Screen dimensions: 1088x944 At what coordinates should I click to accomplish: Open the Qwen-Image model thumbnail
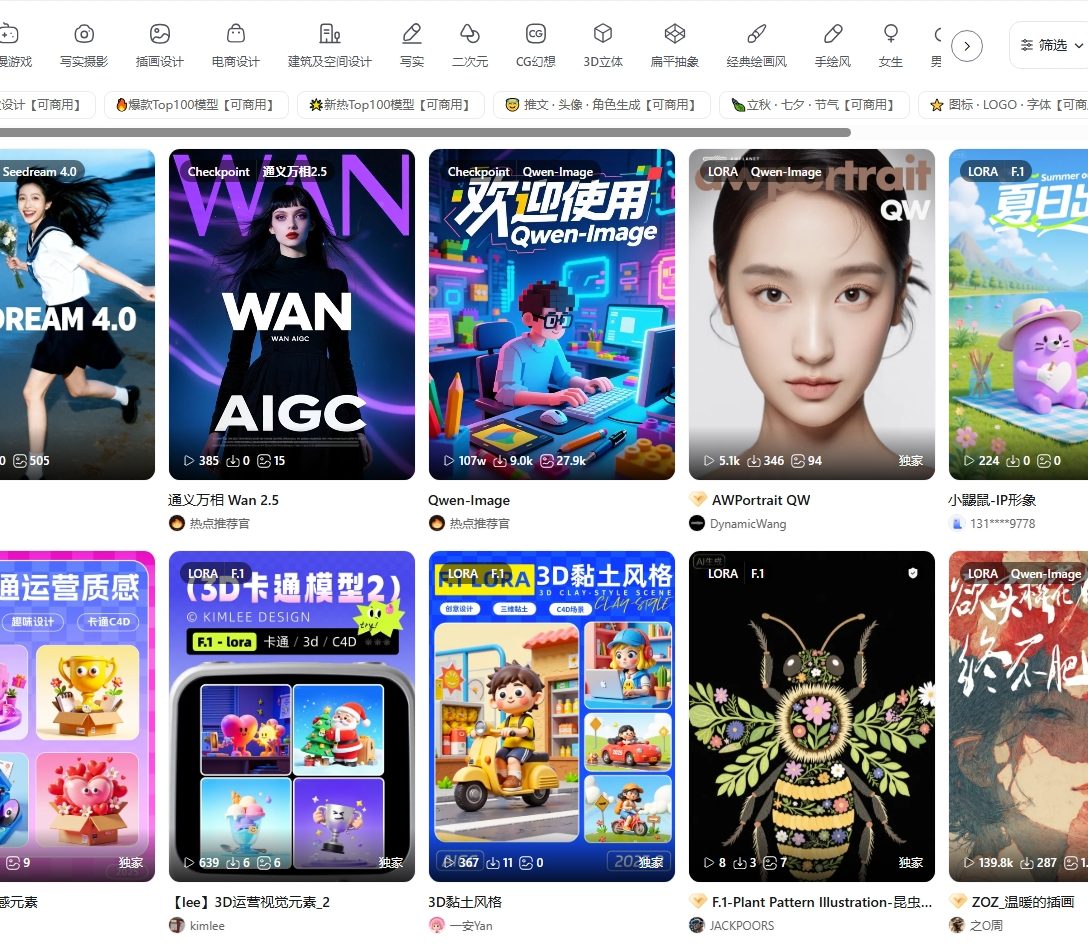tap(552, 315)
